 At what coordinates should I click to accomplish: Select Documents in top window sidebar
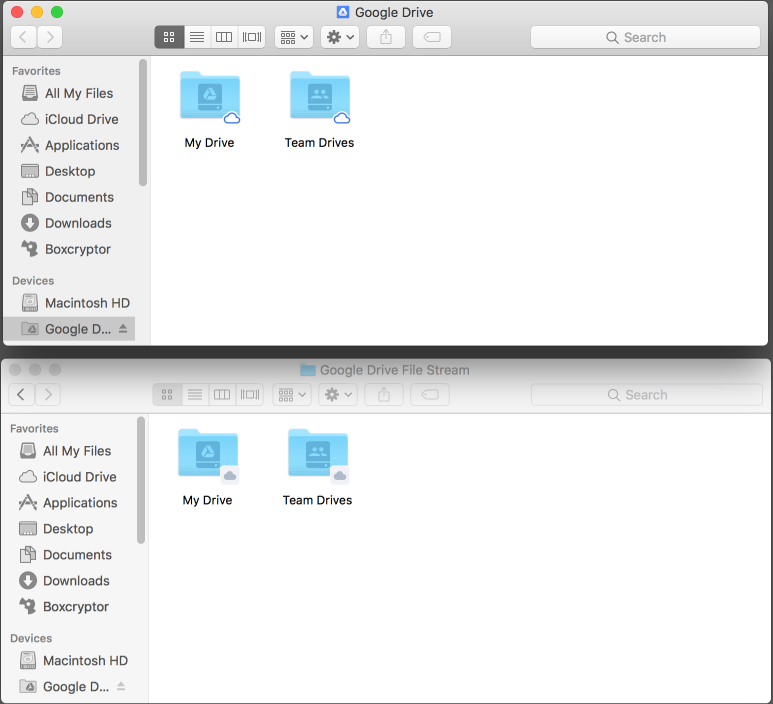tap(69, 197)
